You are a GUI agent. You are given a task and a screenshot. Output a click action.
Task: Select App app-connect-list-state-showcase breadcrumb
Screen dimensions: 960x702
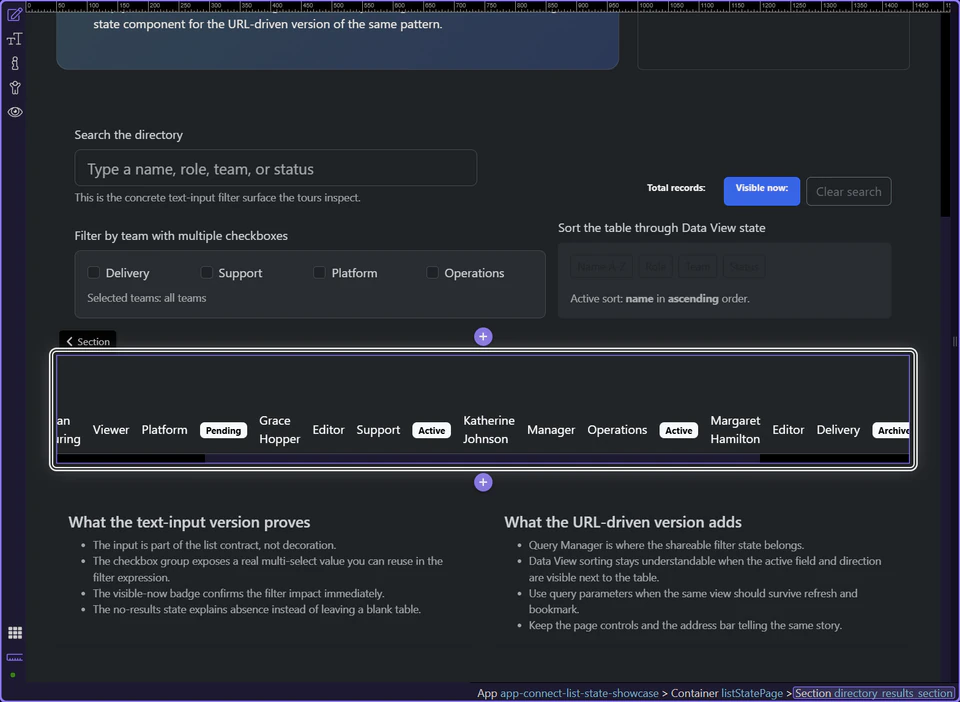point(568,693)
